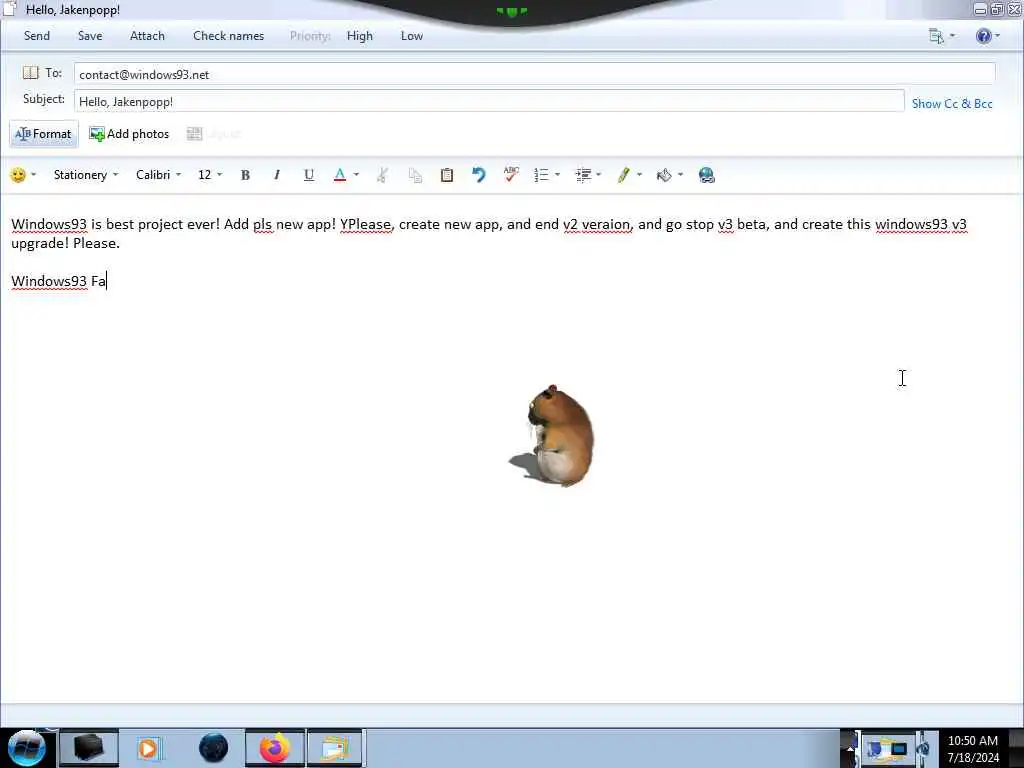Open the emoticon dropdown arrow

tap(33, 175)
